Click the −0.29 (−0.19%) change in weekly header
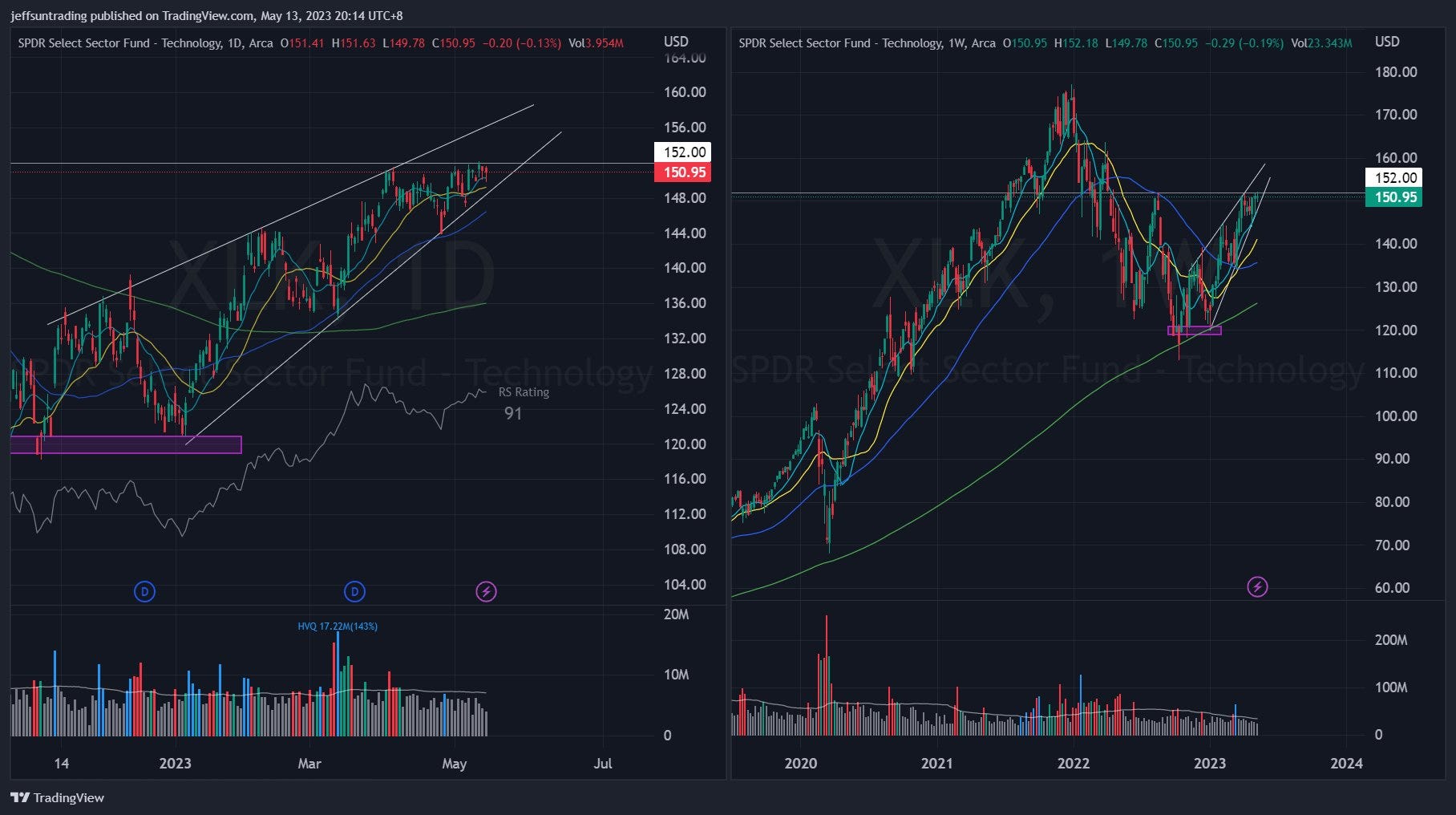The width and height of the screenshot is (1456, 815). [1245, 43]
